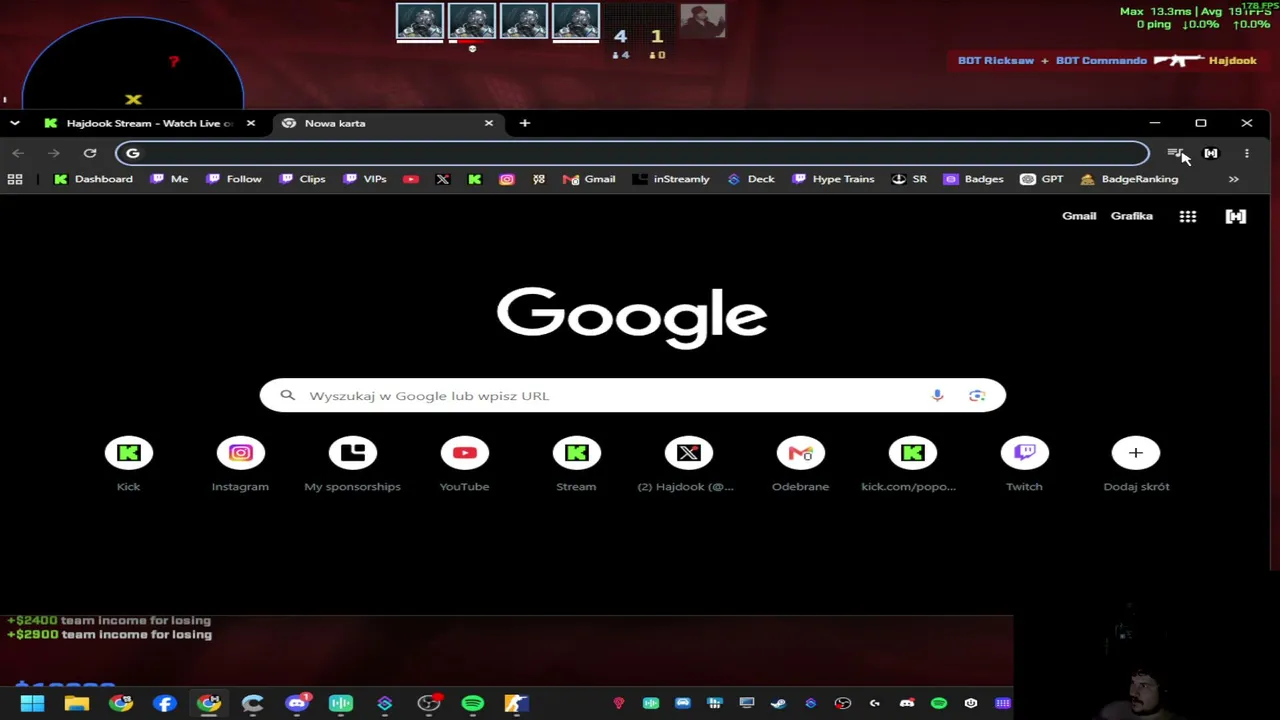Open the Chrome three-dot menu
This screenshot has width=1280, height=720.
point(1247,153)
